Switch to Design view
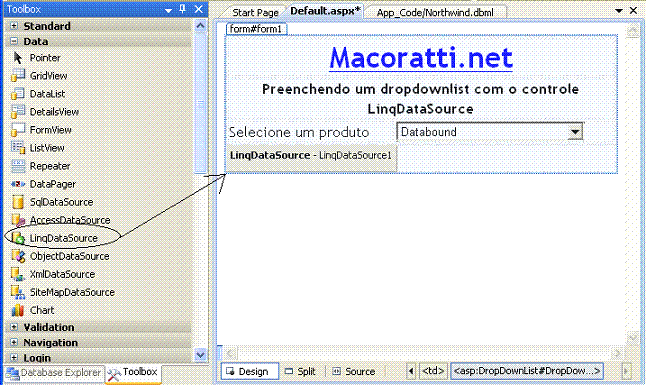This screenshot has height=385, width=646. 250,371
